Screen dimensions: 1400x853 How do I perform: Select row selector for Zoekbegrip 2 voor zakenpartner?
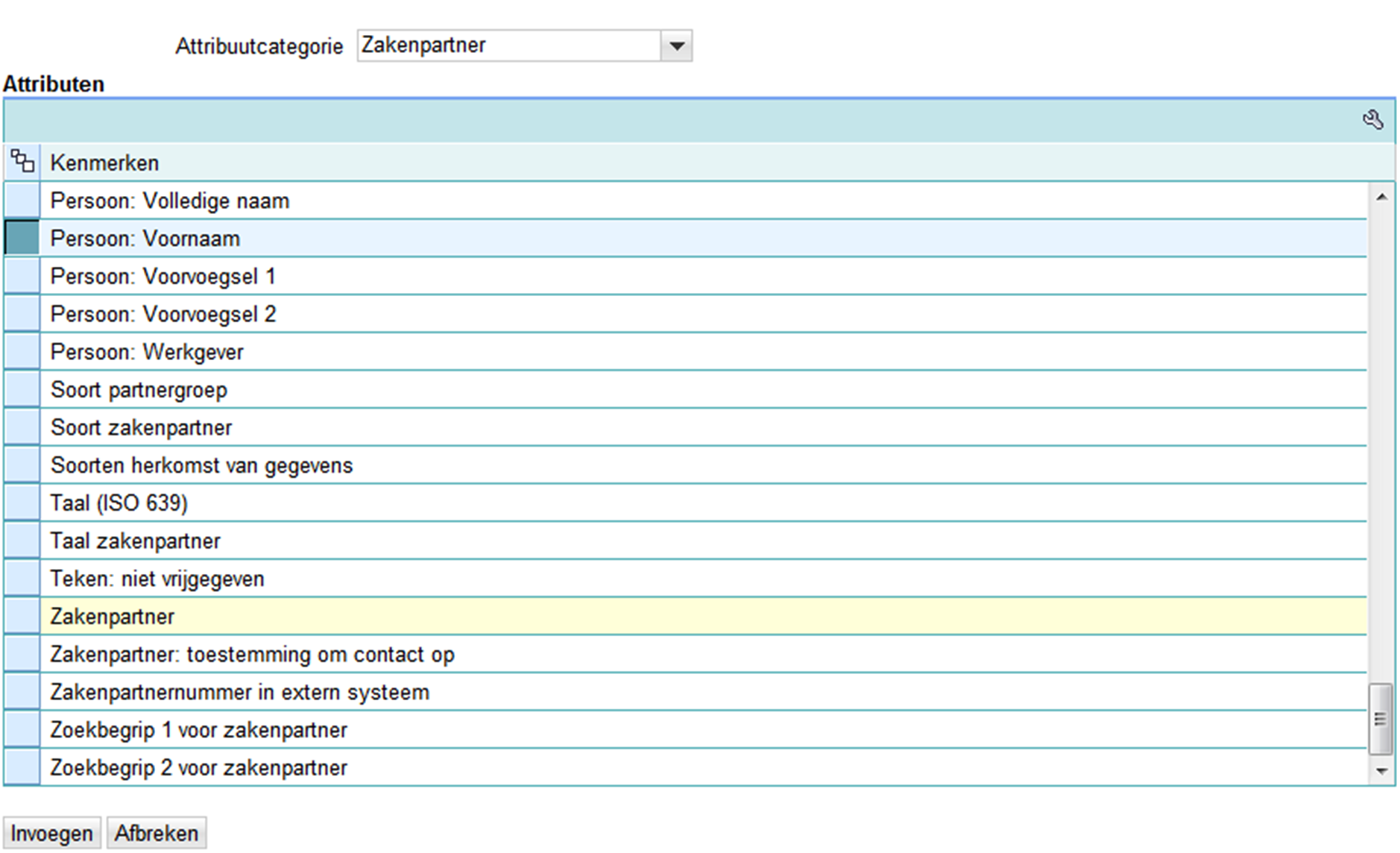(22, 767)
